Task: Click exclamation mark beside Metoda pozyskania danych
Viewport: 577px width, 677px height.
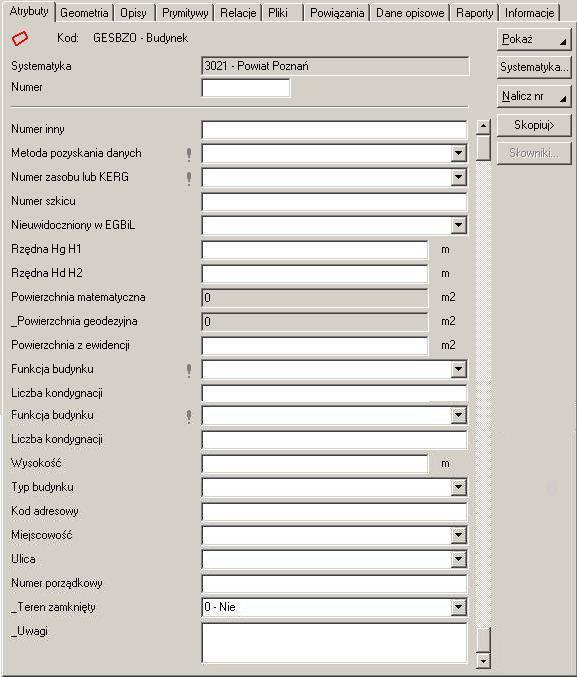Action: pyautogui.click(x=189, y=154)
